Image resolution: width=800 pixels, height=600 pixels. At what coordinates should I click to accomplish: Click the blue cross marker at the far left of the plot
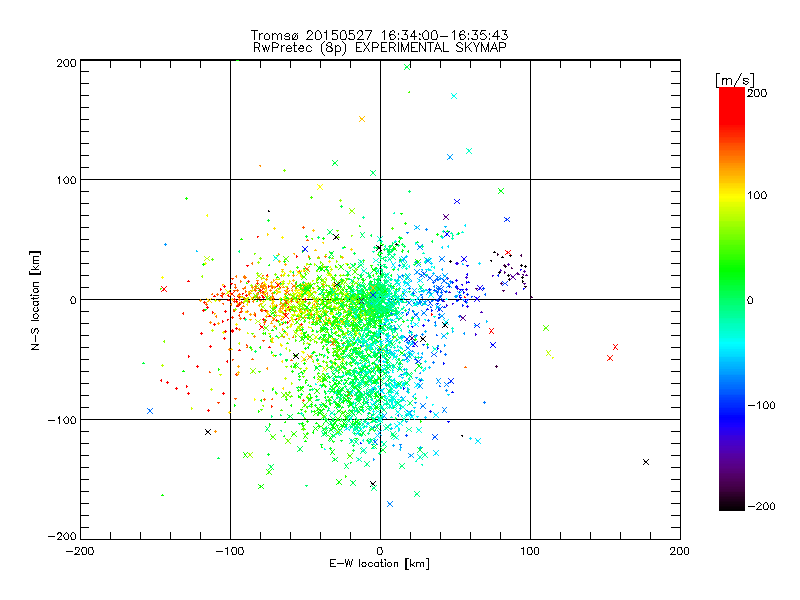(x=150, y=411)
